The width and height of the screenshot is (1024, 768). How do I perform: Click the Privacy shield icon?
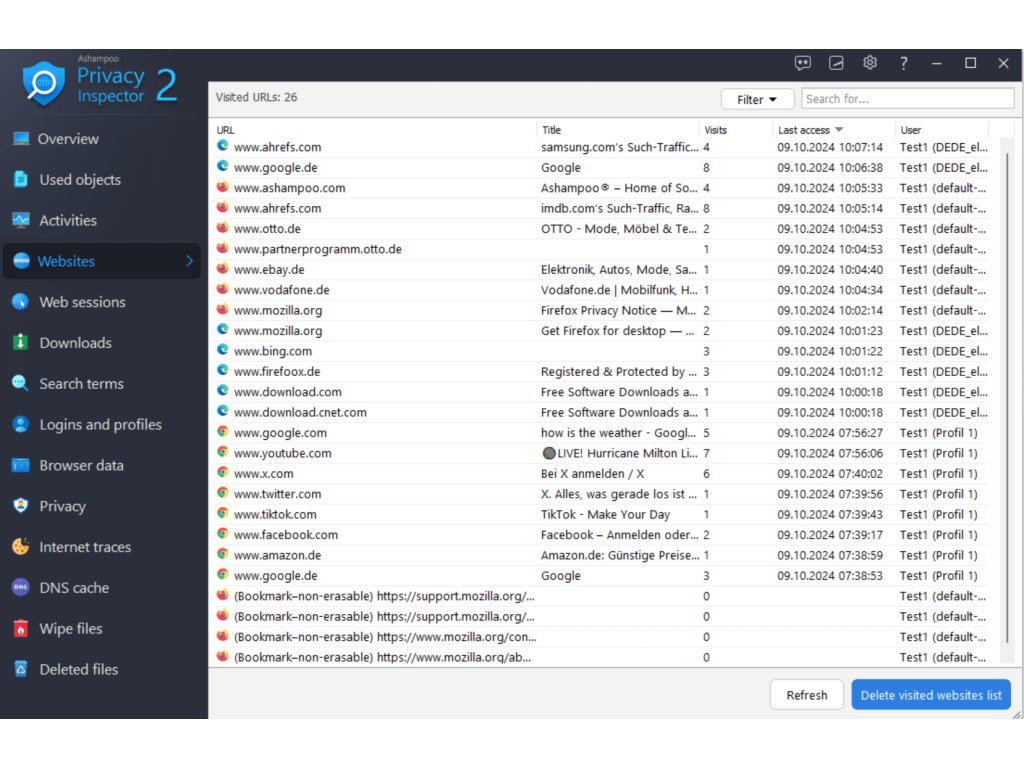[21, 505]
